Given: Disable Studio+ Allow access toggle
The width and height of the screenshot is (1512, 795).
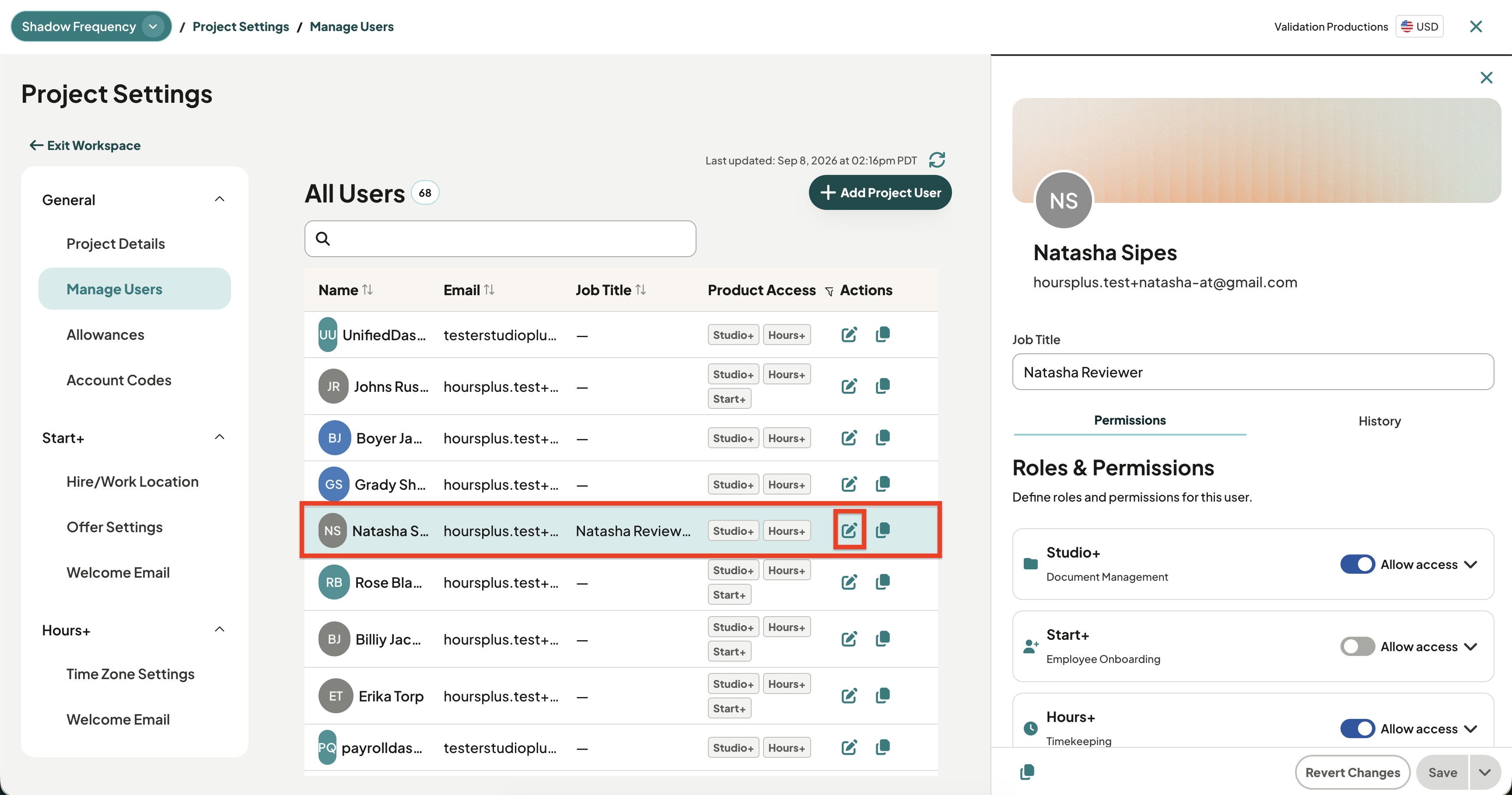Looking at the screenshot, I should [1357, 564].
